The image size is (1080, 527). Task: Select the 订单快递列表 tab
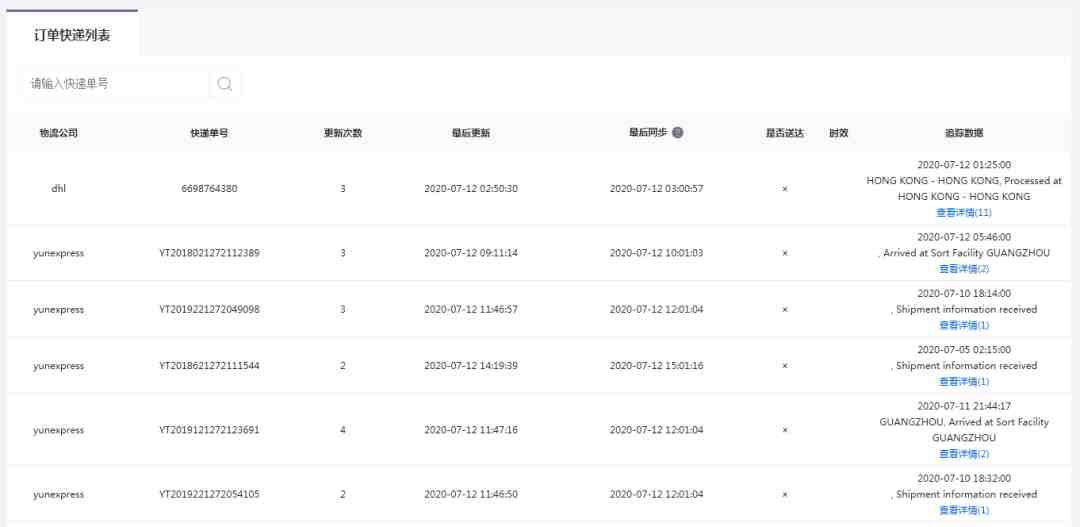click(x=72, y=36)
